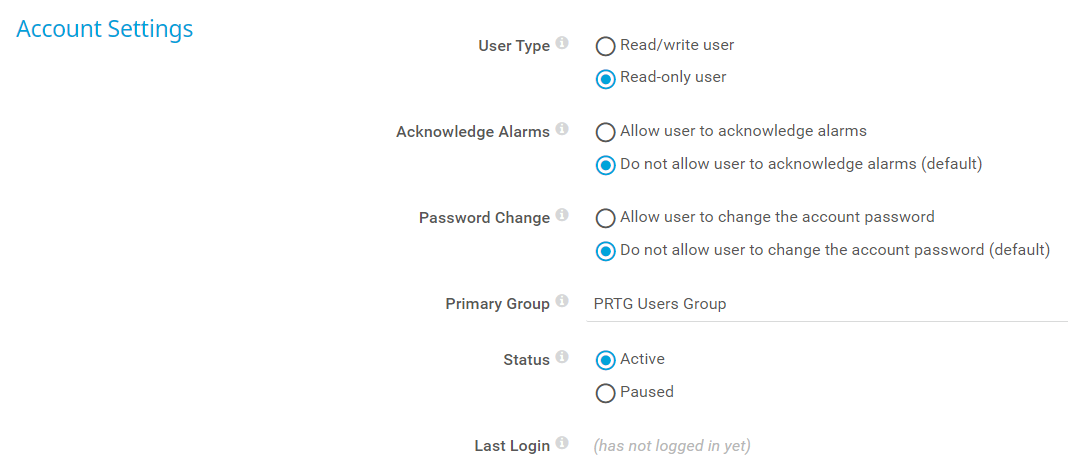The image size is (1068, 471).
Task: Click the Password Change label text
Action: [x=484, y=218]
